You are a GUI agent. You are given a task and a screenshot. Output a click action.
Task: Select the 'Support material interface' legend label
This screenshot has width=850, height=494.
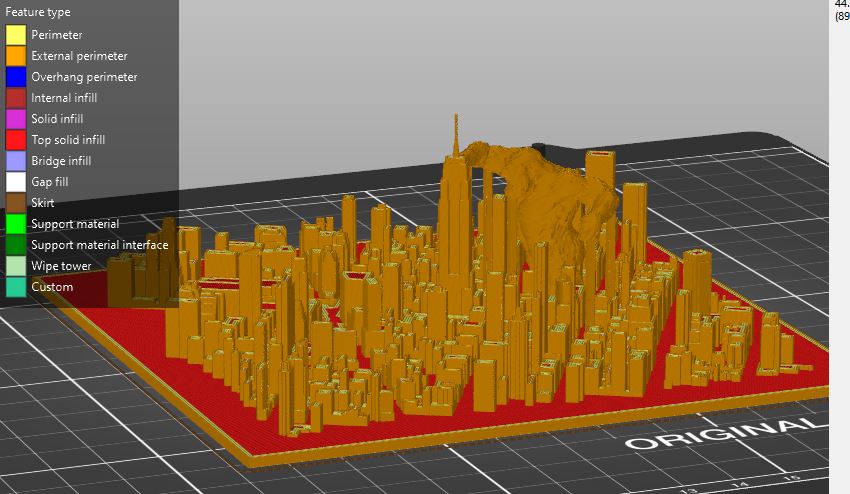[x=100, y=245]
